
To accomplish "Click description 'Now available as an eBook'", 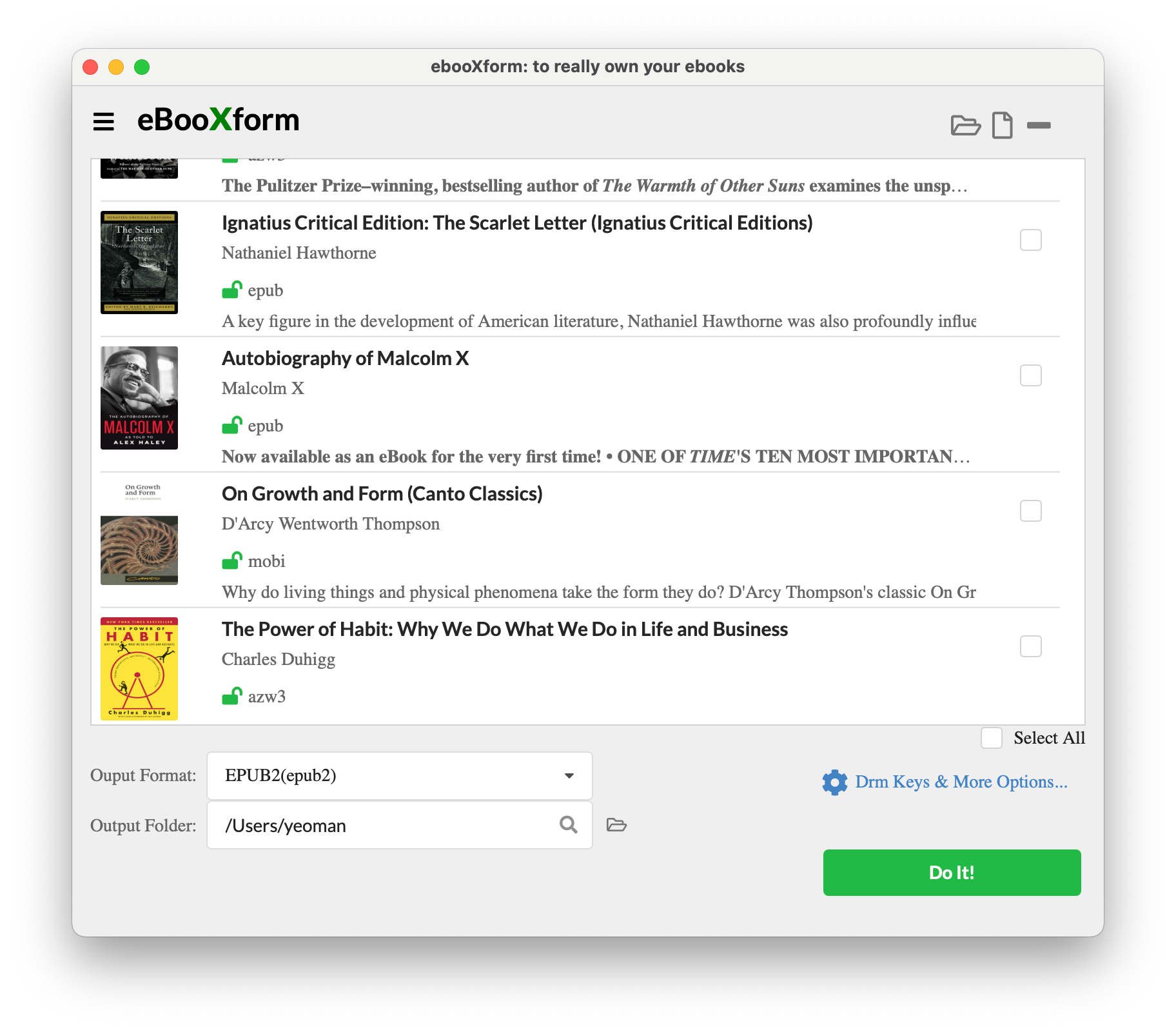I will 596,457.
